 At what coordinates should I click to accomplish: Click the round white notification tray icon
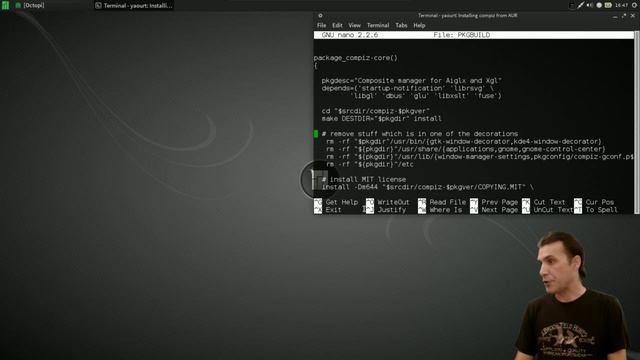tap(599, 5)
